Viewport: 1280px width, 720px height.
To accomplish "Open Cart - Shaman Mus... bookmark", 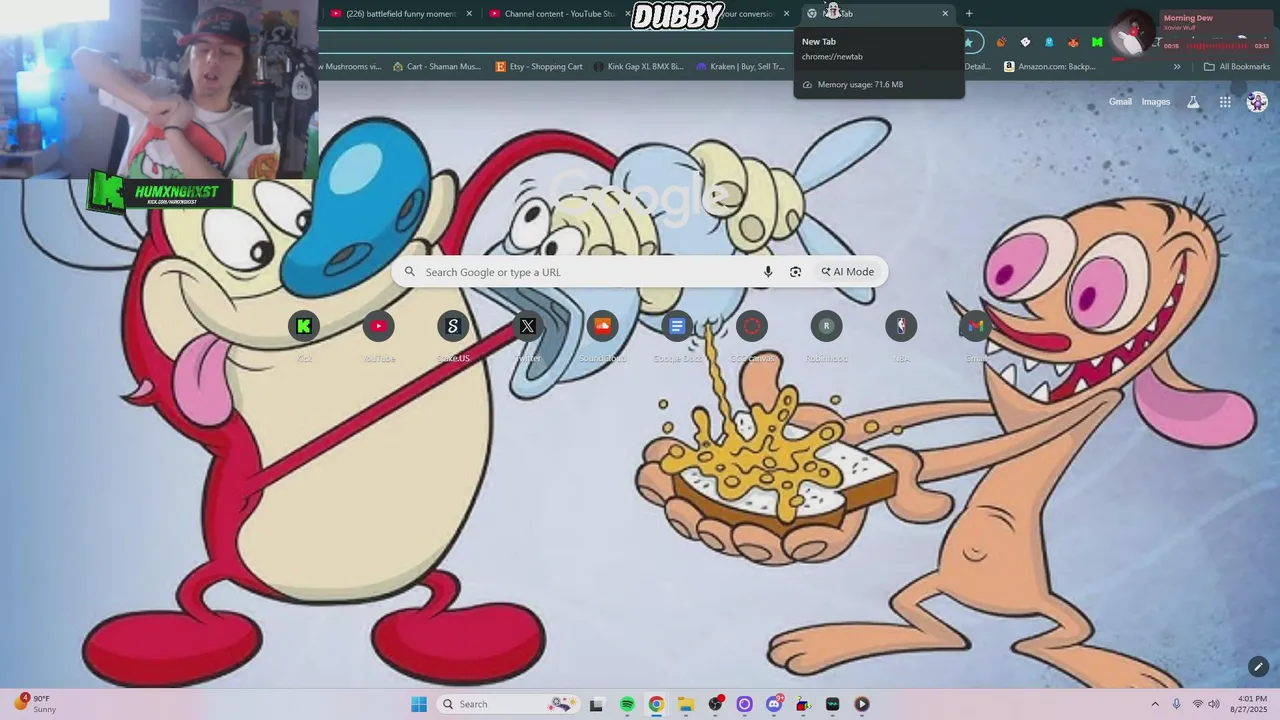I will [x=437, y=67].
